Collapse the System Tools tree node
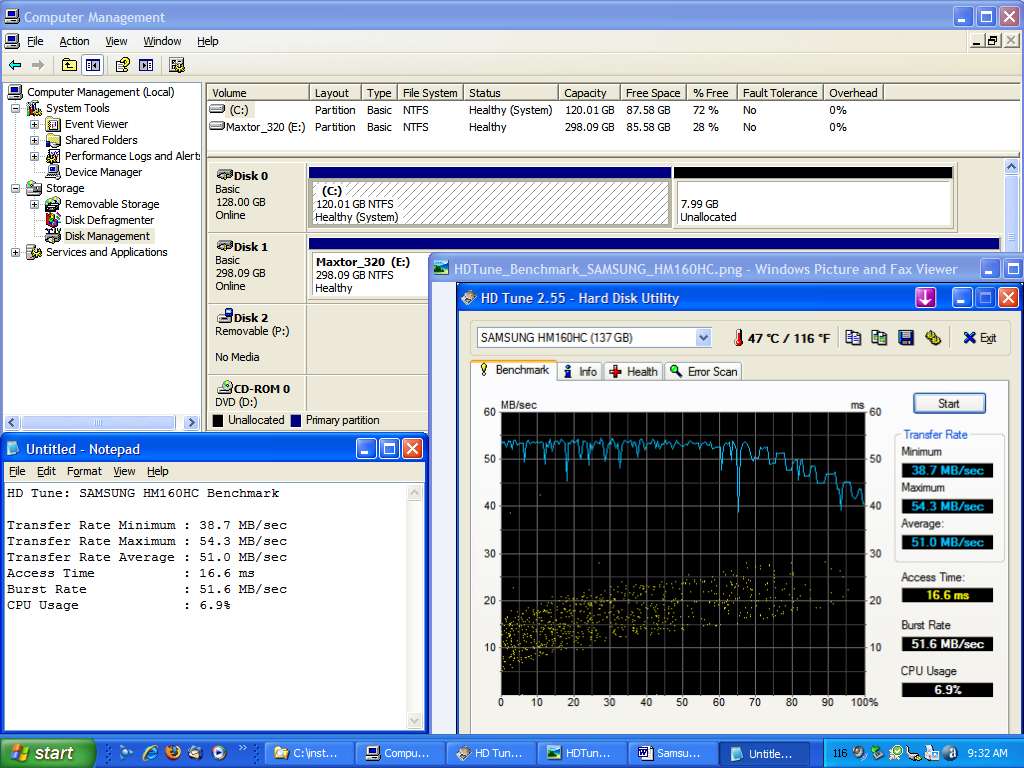Image resolution: width=1024 pixels, height=768 pixels. coord(16,108)
